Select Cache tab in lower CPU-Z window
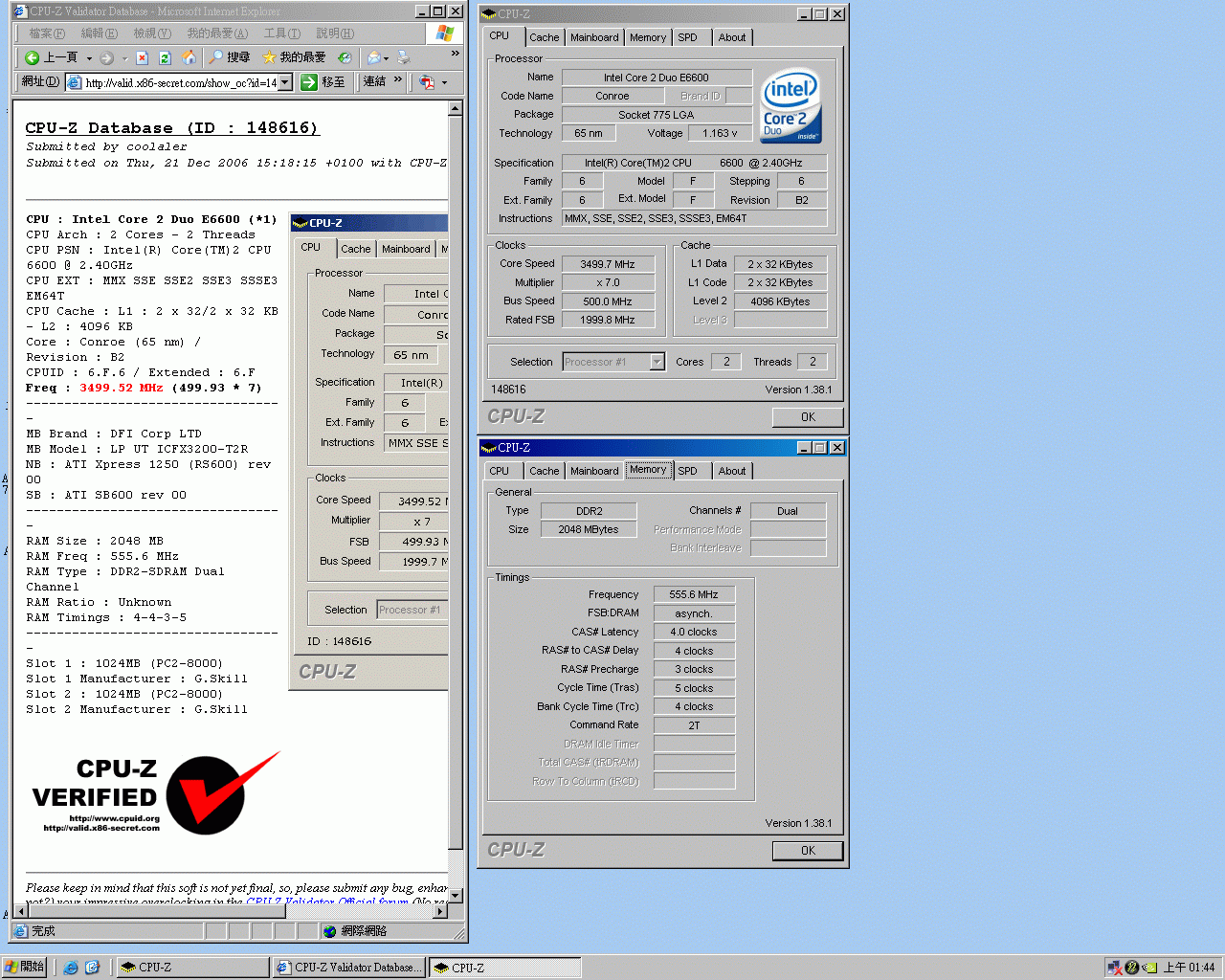The image size is (1225, 980). point(545,471)
